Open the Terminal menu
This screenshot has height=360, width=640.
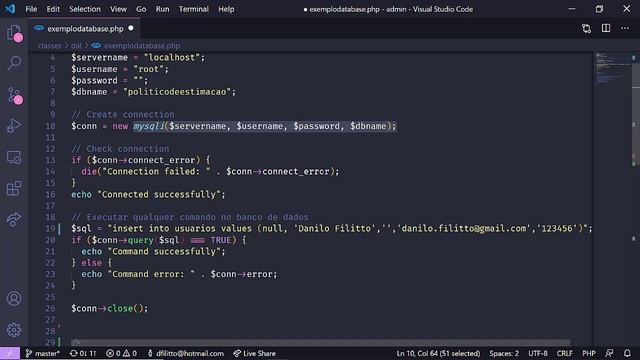193,9
